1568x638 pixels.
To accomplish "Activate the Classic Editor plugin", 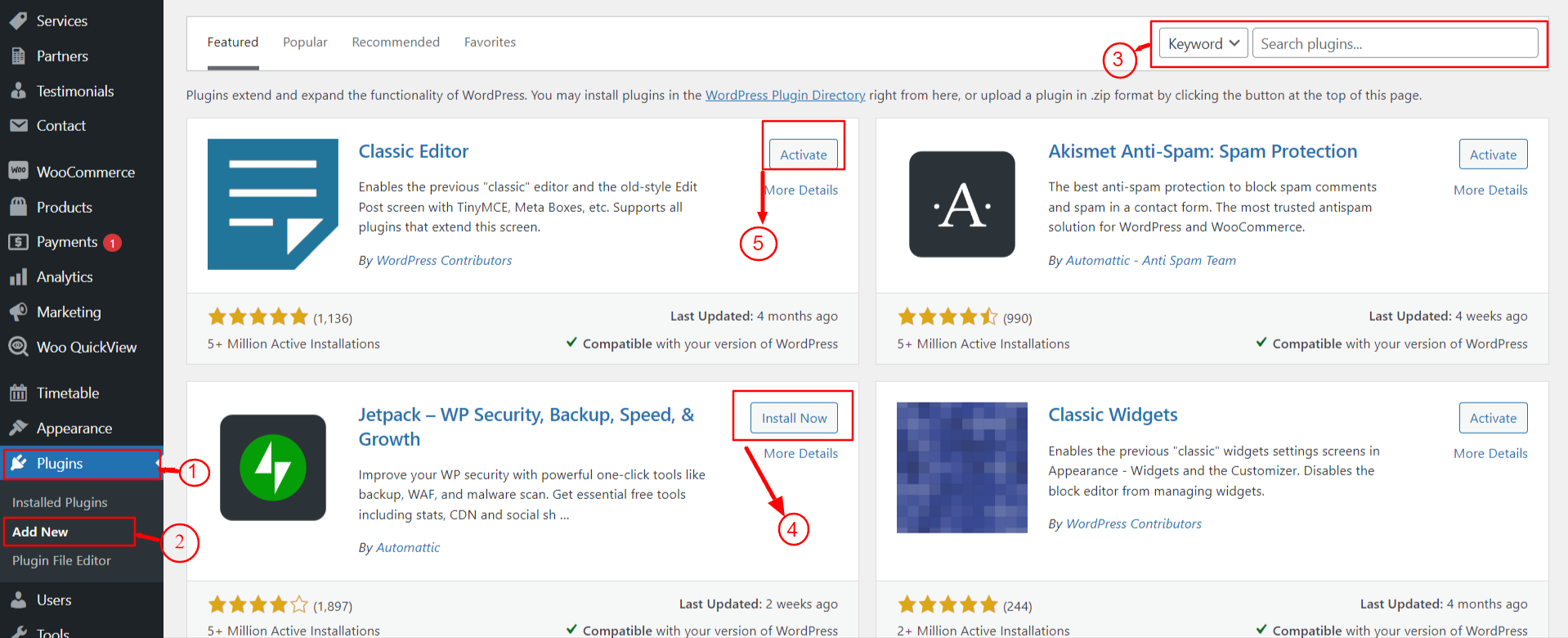I will 803,155.
